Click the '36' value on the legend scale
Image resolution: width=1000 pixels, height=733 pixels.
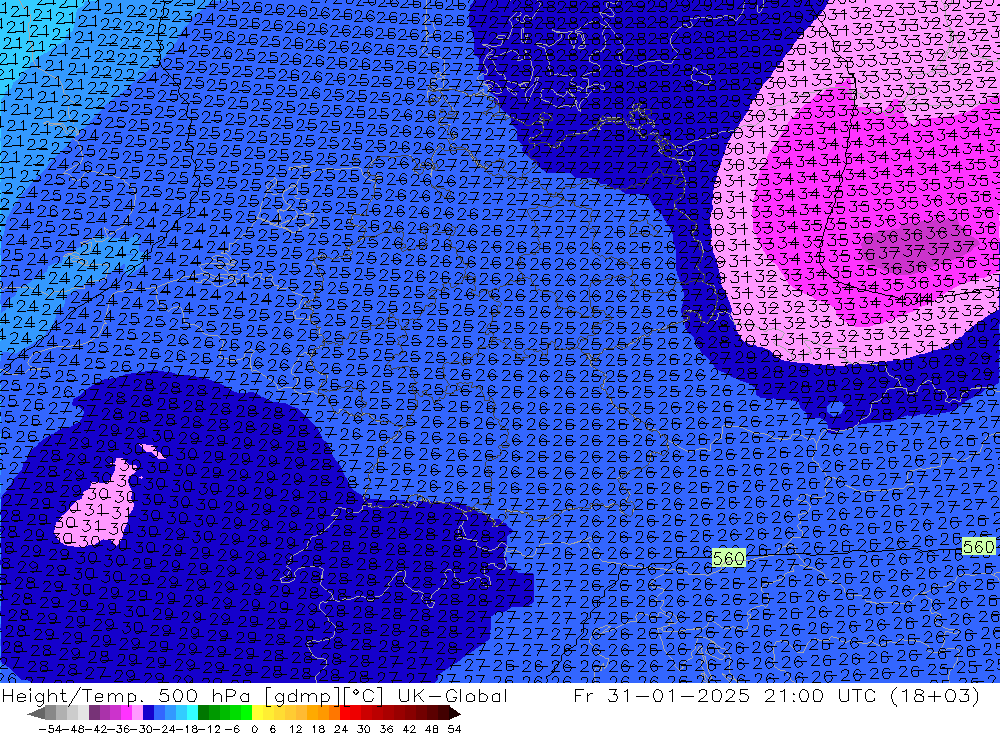(386, 729)
